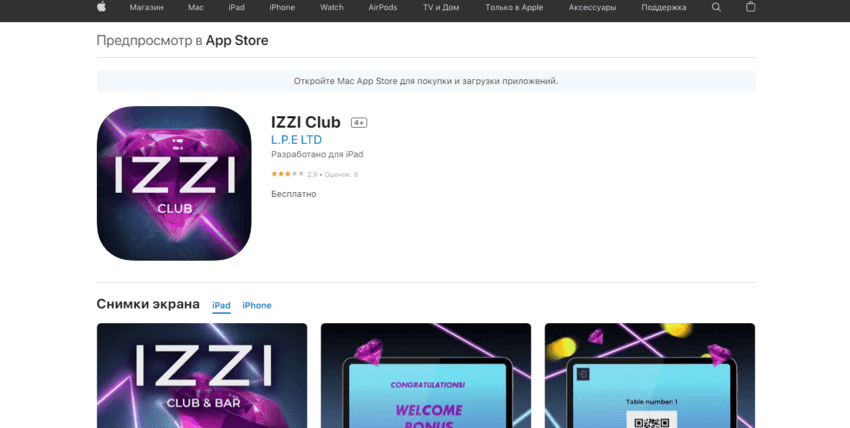Open the search magnifier icon

point(716,7)
